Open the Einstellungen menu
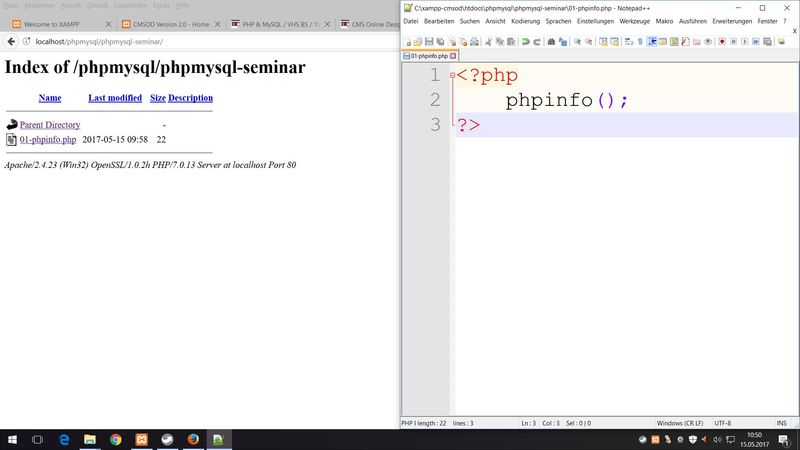 [x=596, y=21]
